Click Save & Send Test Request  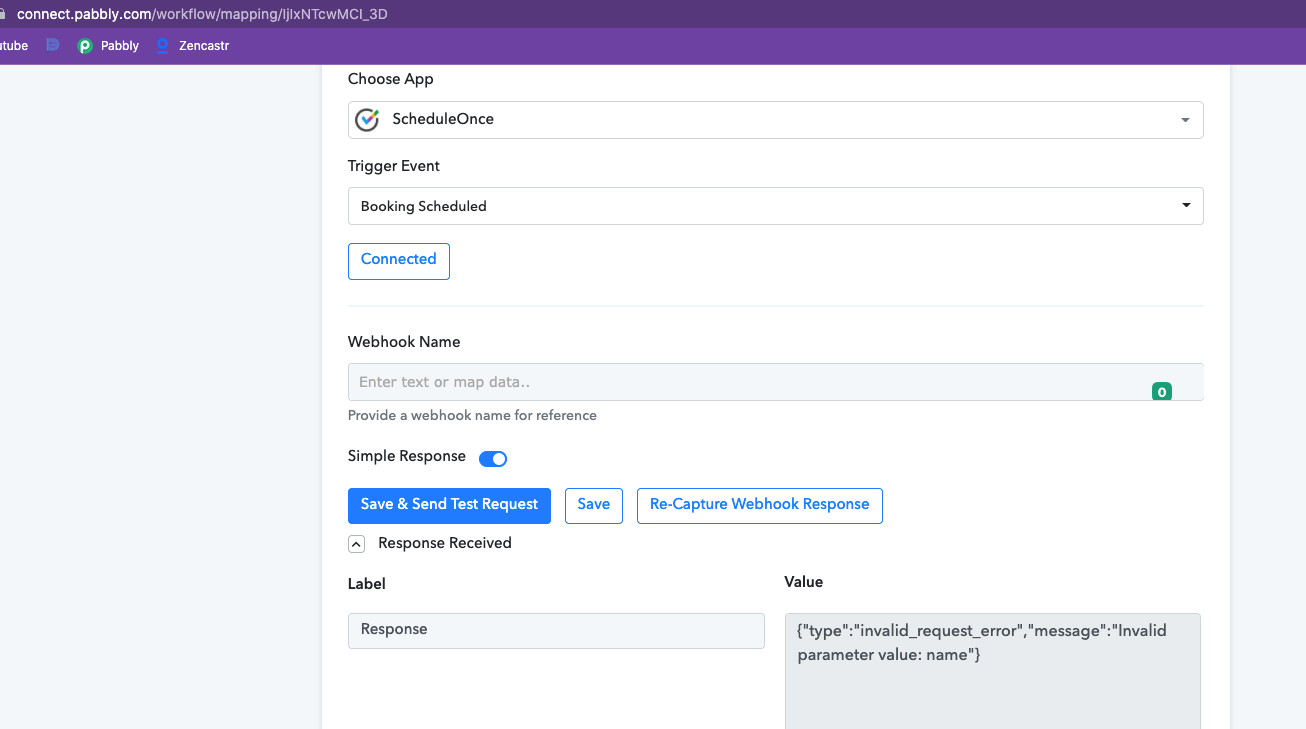pyautogui.click(x=449, y=505)
